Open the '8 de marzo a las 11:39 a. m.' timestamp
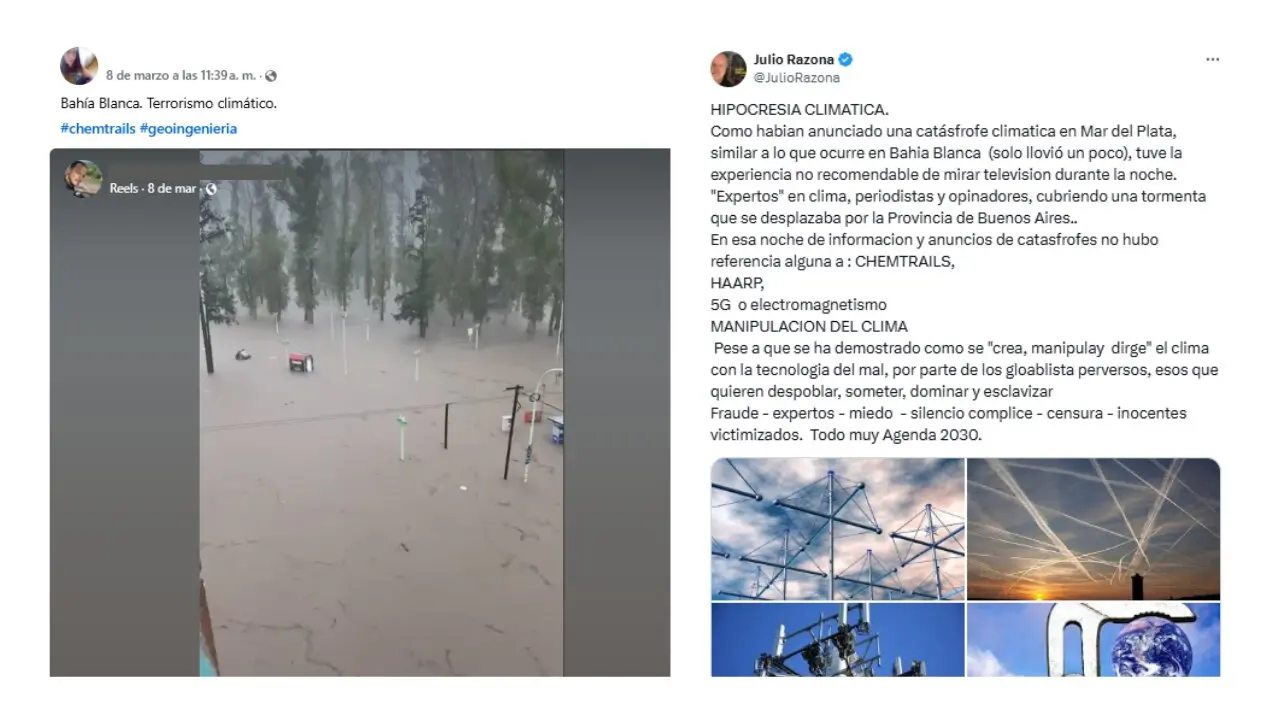Image resolution: width=1280 pixels, height=720 pixels. coord(181,76)
